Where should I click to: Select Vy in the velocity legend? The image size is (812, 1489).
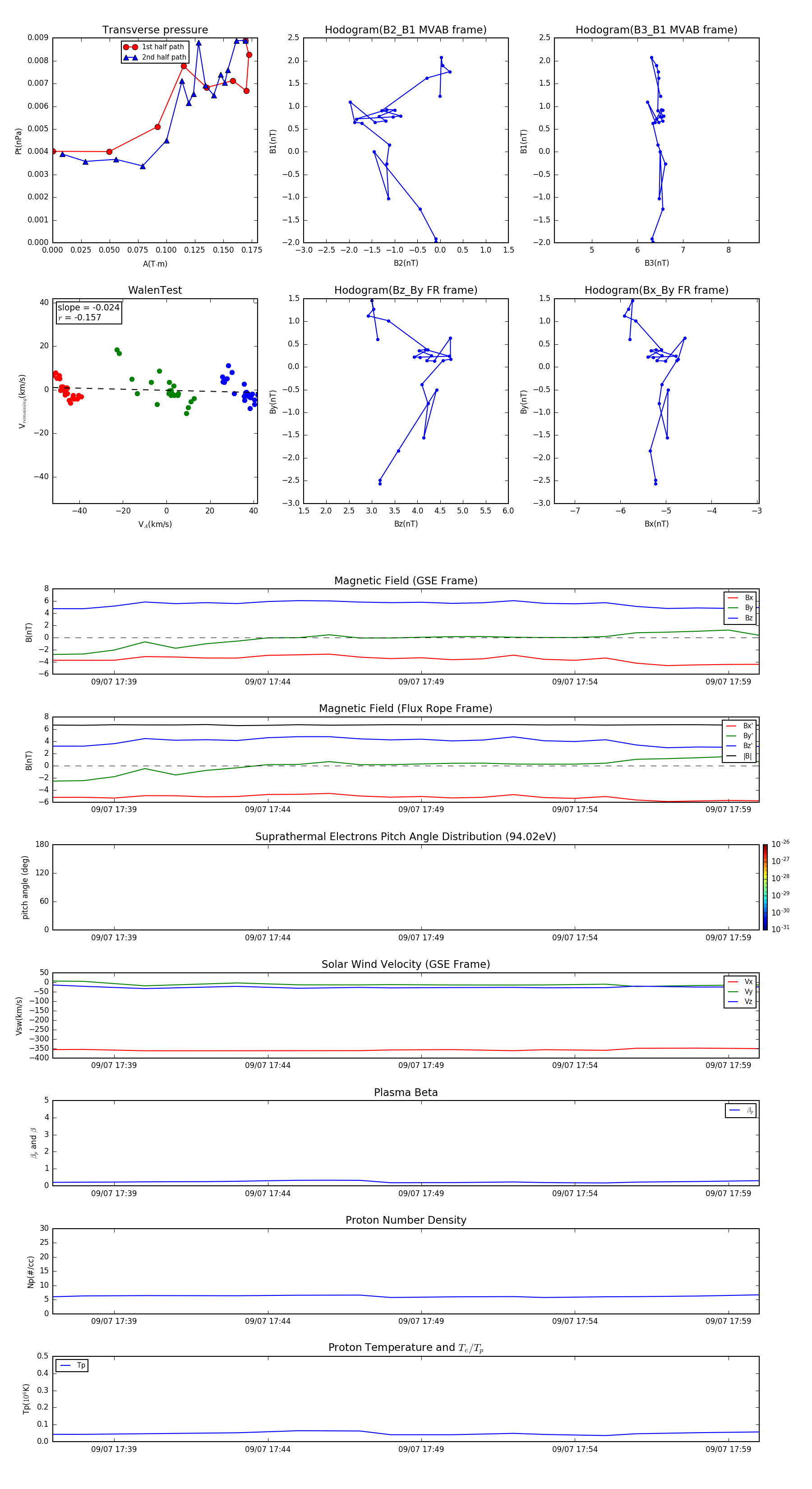pyautogui.click(x=740, y=991)
